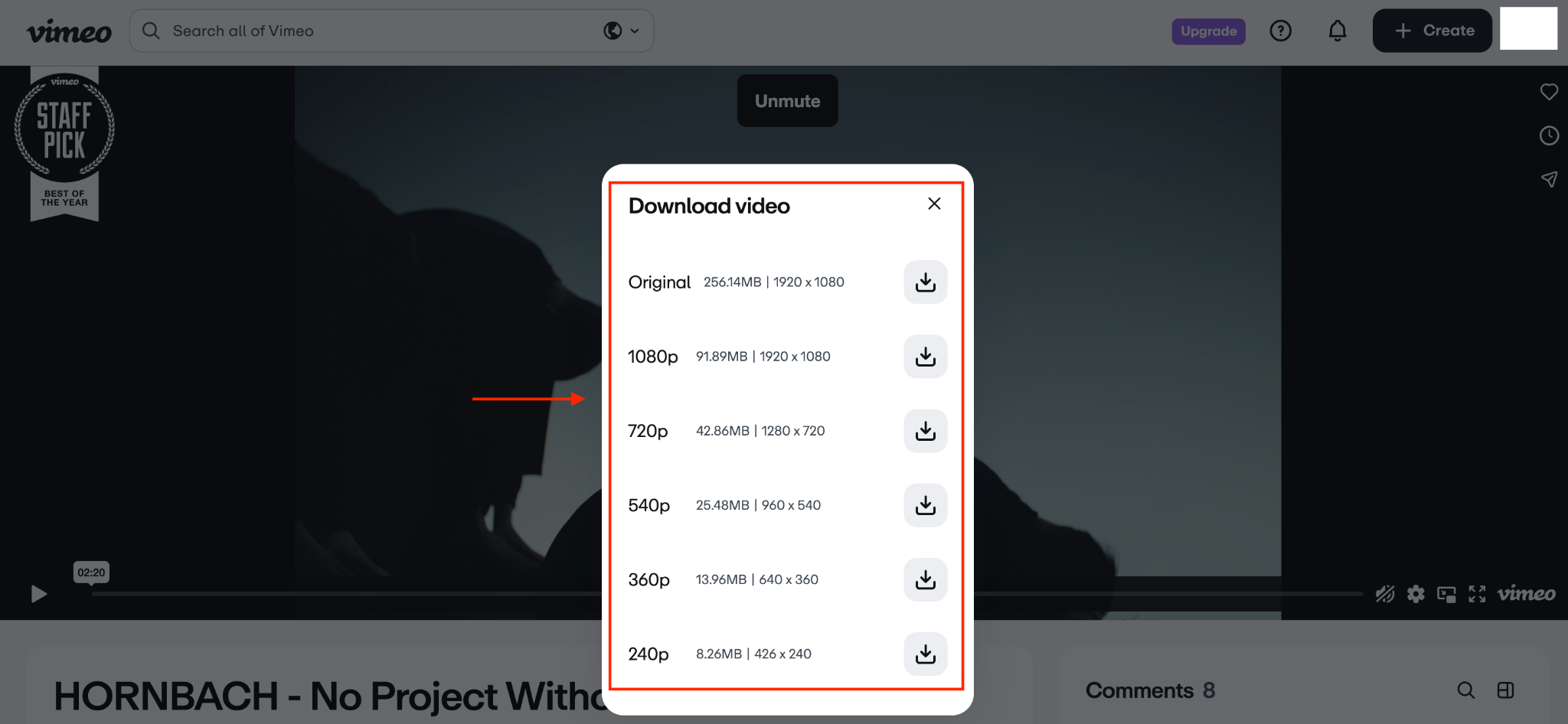This screenshot has height=724, width=1568.
Task: Open the Comments section header
Action: 1141,690
